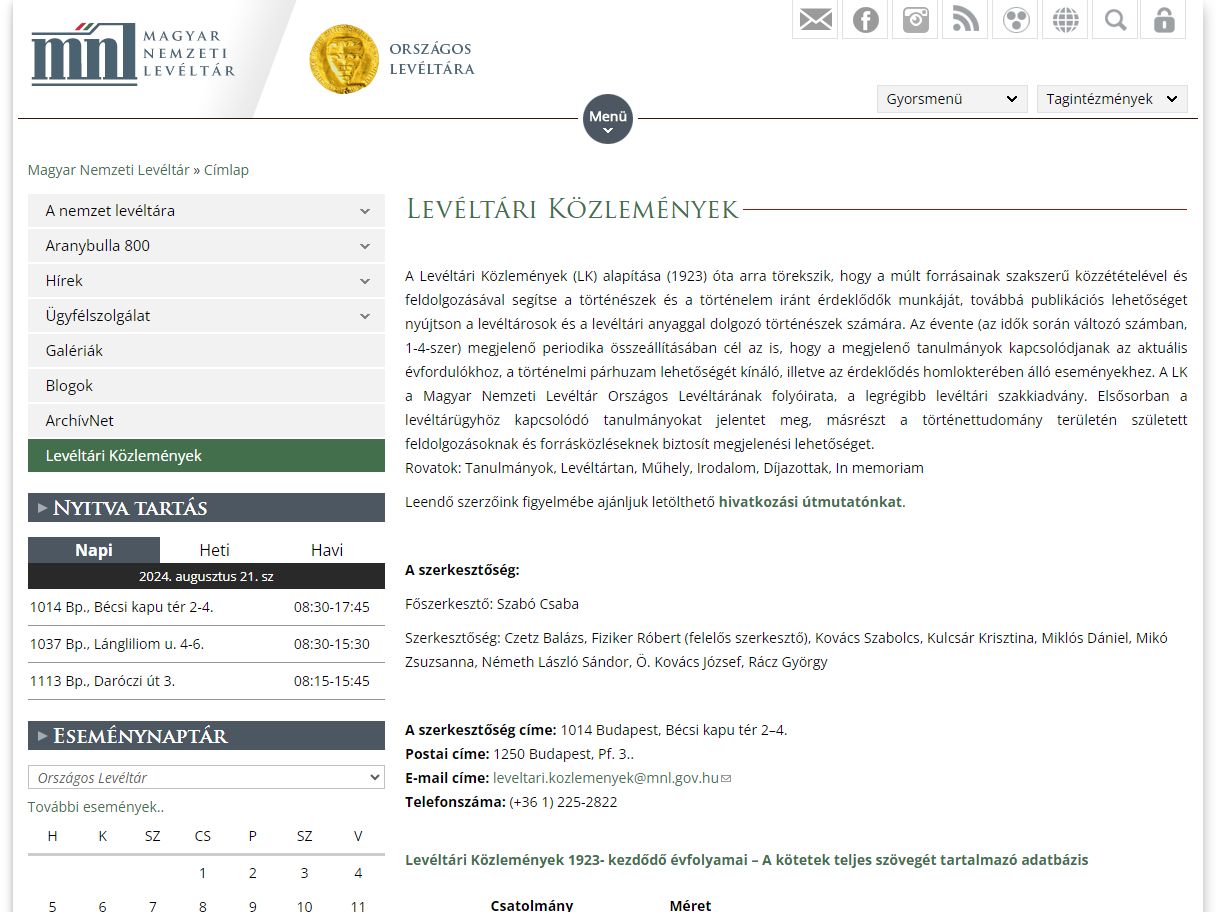Click the Levéltári Közlemények page heading
Screen dimensions: 1216x912
[x=572, y=209]
